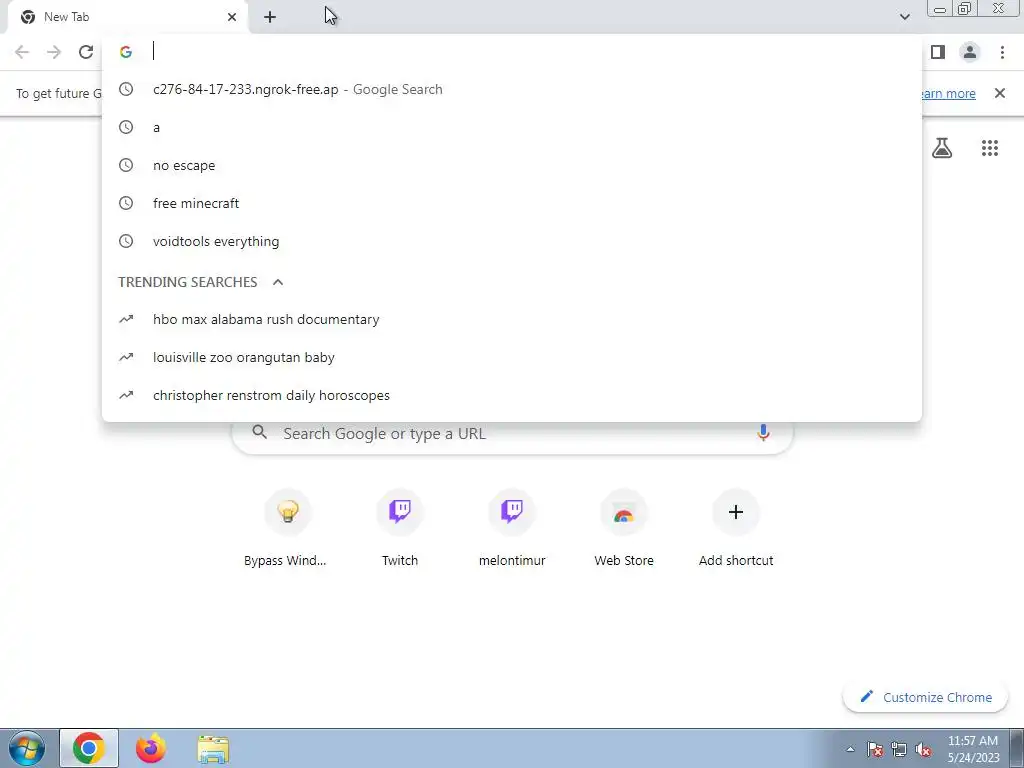Viewport: 1024px width, 768px height.
Task: Open the melontimur shortcut
Action: [512, 529]
